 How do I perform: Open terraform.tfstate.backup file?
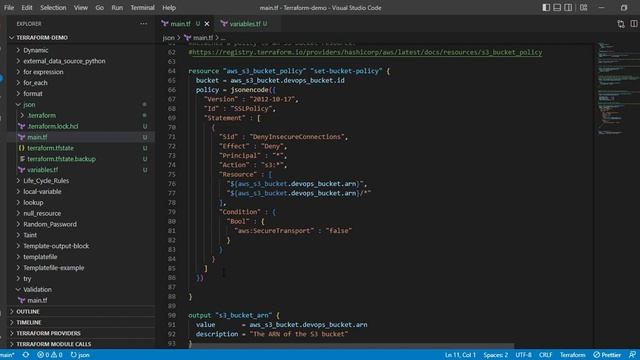[x=82, y=159]
